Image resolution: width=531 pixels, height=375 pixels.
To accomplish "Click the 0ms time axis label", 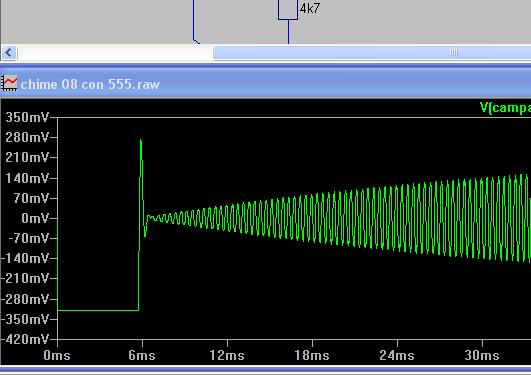I will (x=57, y=355).
